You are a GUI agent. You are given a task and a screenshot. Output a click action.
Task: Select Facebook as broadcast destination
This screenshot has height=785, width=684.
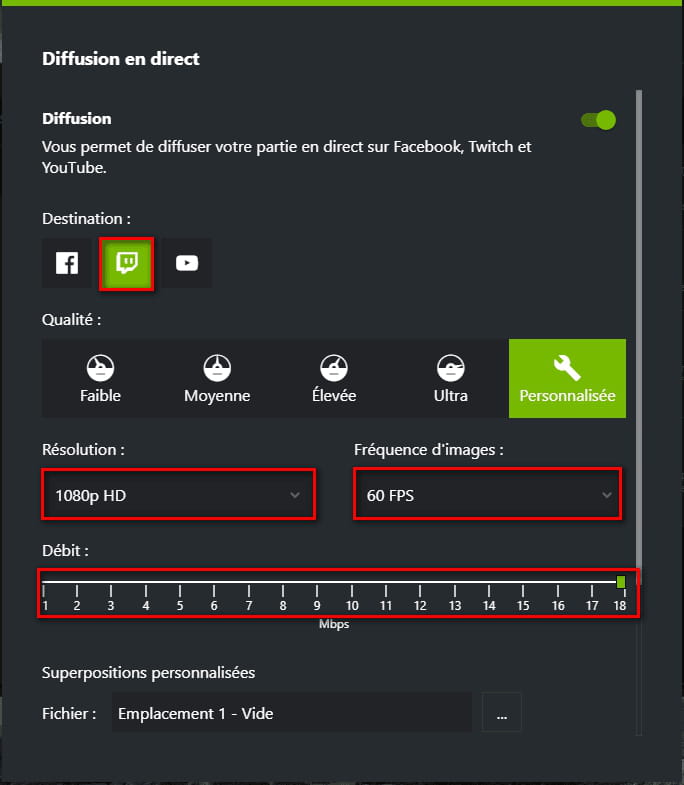[67, 263]
